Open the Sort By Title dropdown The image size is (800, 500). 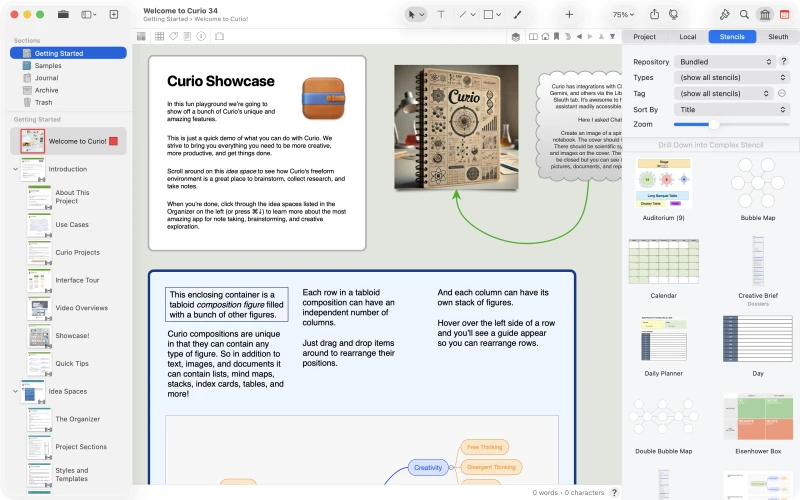(732, 110)
